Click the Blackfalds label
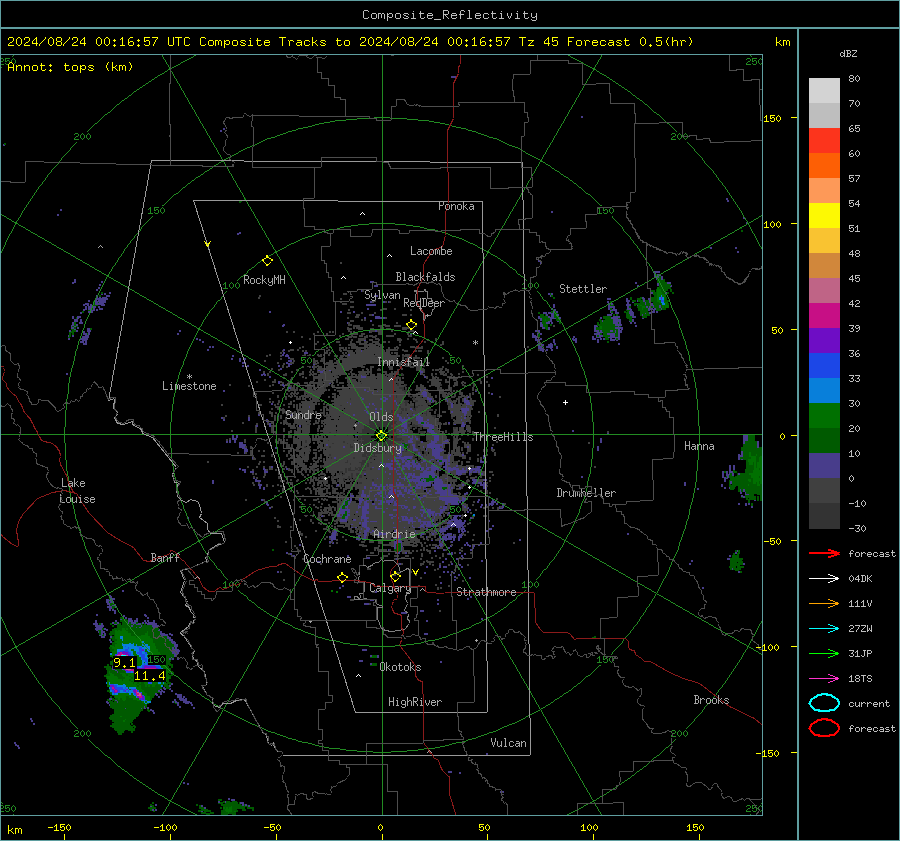The height and width of the screenshot is (841, 900). coord(425,277)
